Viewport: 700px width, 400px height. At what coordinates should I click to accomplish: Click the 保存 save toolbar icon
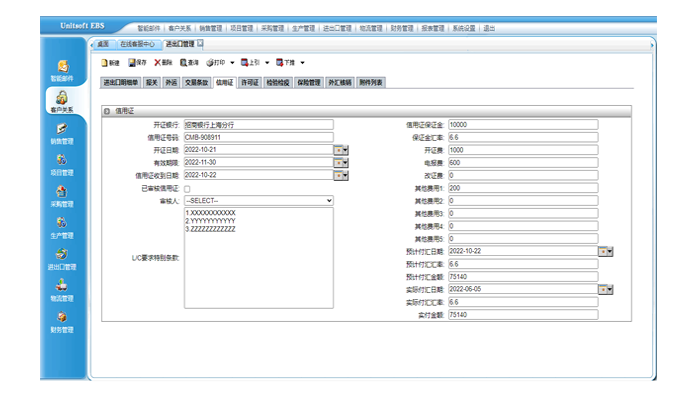click(x=137, y=62)
